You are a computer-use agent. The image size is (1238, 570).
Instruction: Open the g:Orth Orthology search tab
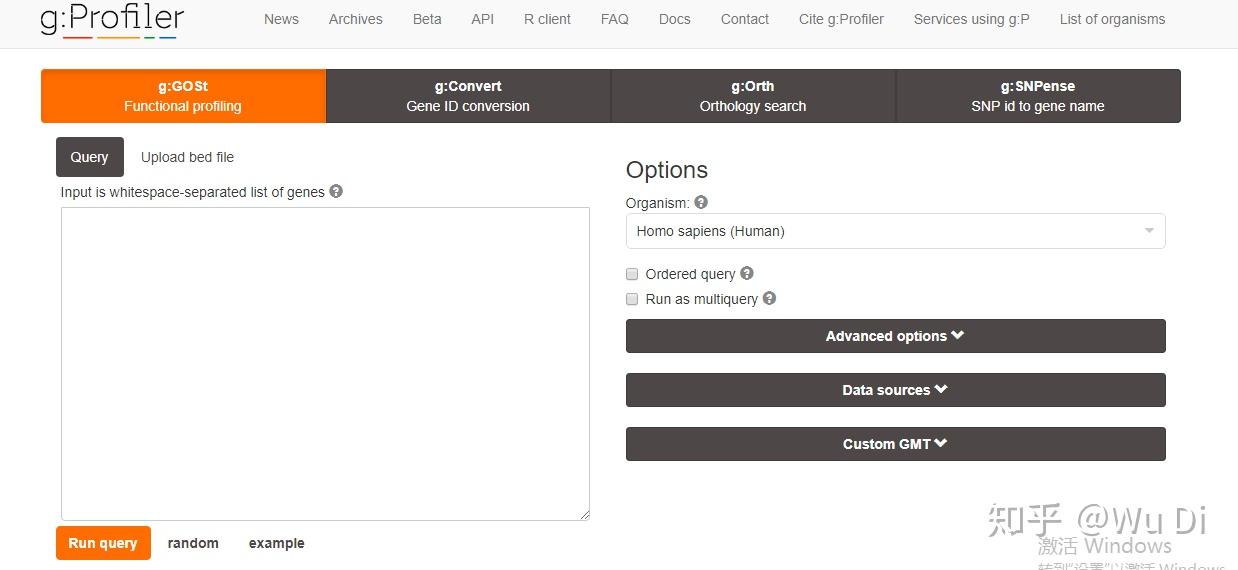click(753, 96)
